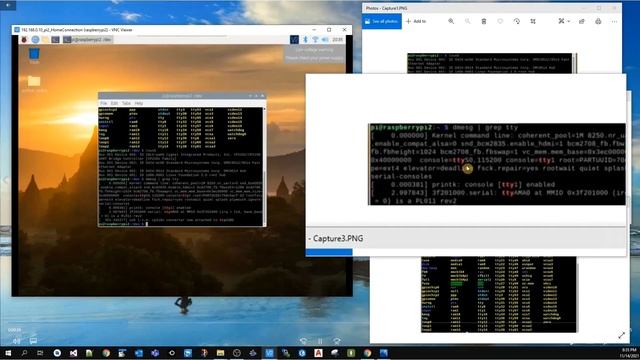Click See all photos in Photos app
The width and height of the screenshot is (640, 360).
tap(382, 21)
